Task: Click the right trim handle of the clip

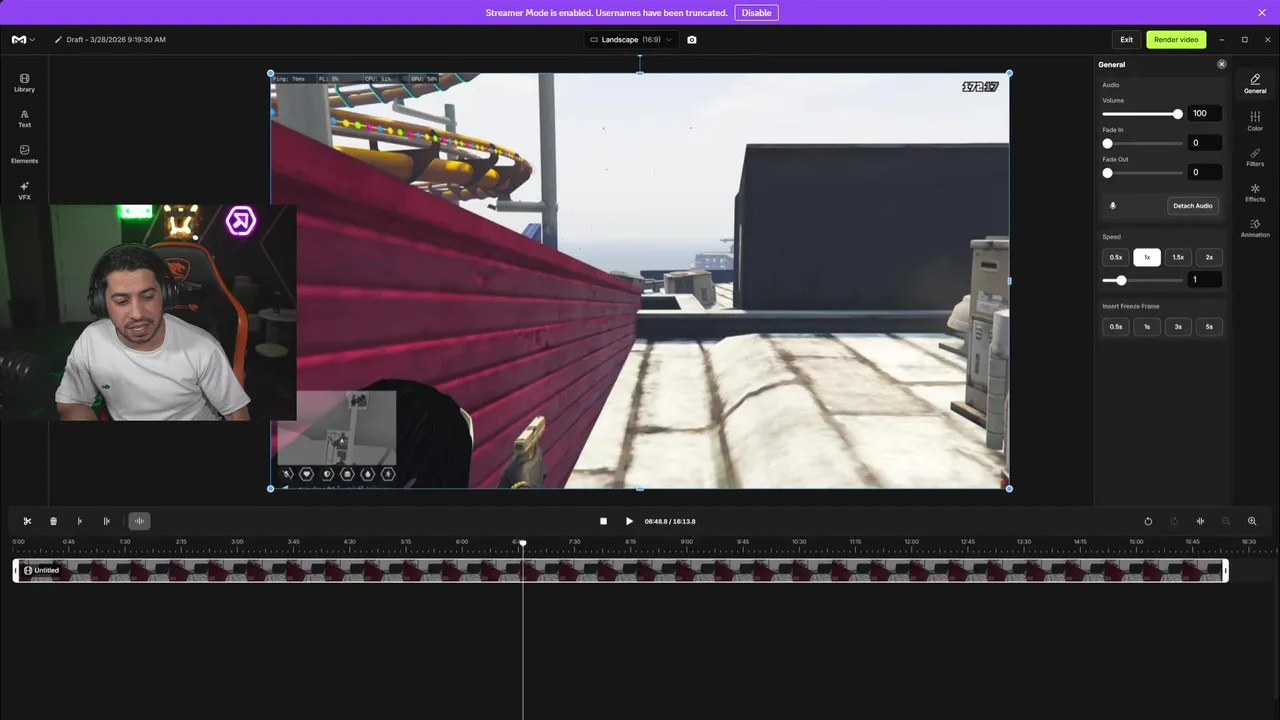Action: [x=1226, y=570]
